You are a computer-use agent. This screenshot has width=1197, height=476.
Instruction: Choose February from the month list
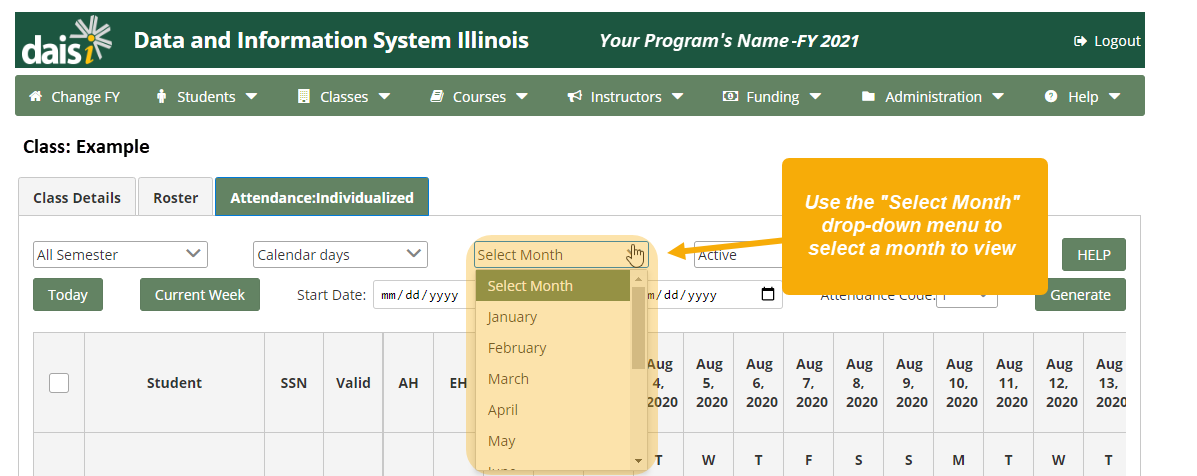pyautogui.click(x=553, y=348)
